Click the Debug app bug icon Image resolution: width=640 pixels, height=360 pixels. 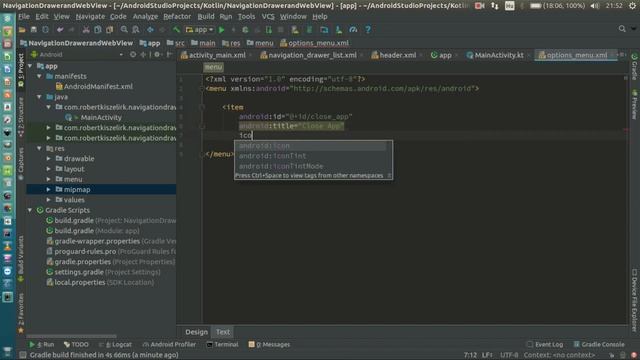point(245,30)
